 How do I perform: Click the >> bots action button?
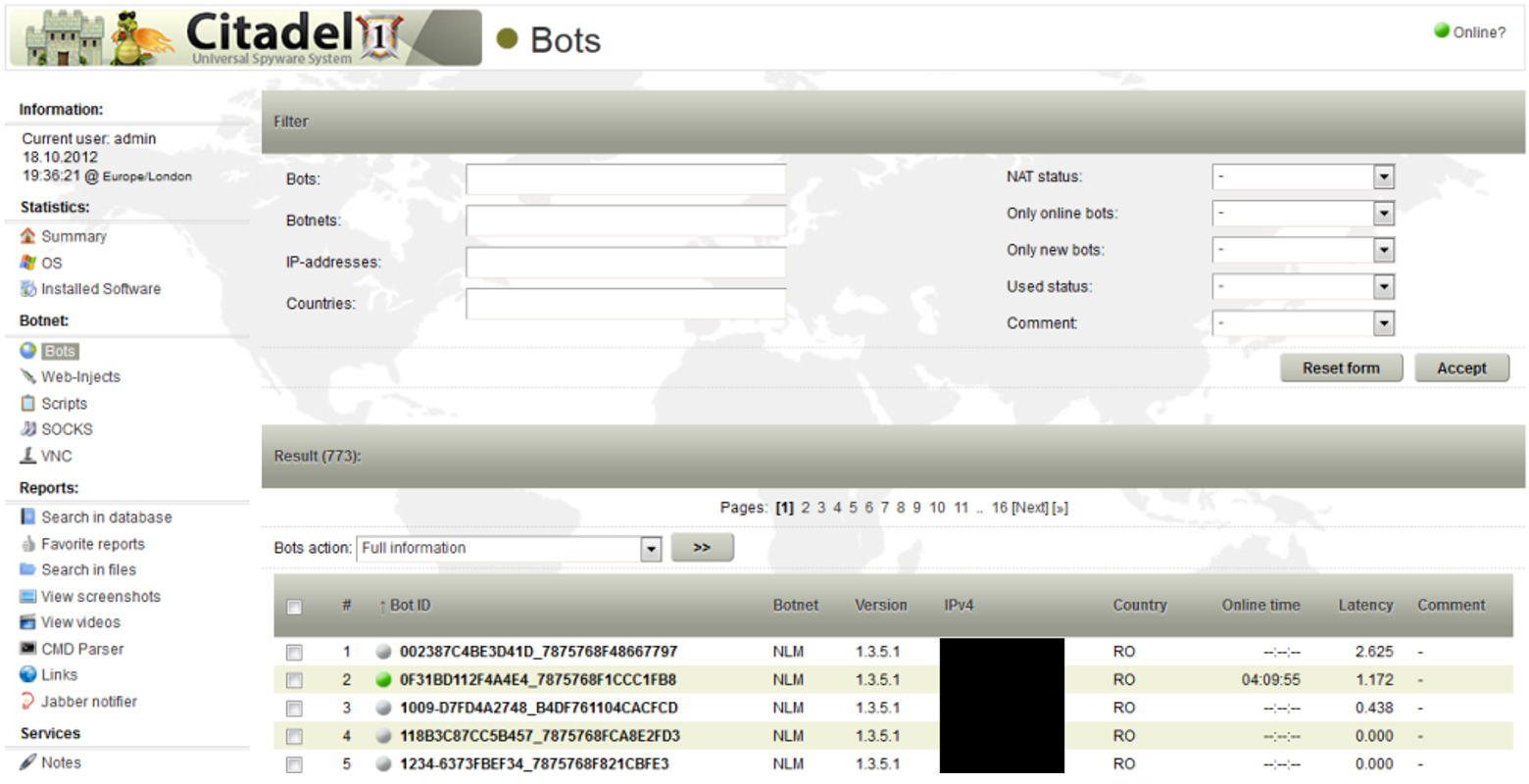click(x=702, y=548)
